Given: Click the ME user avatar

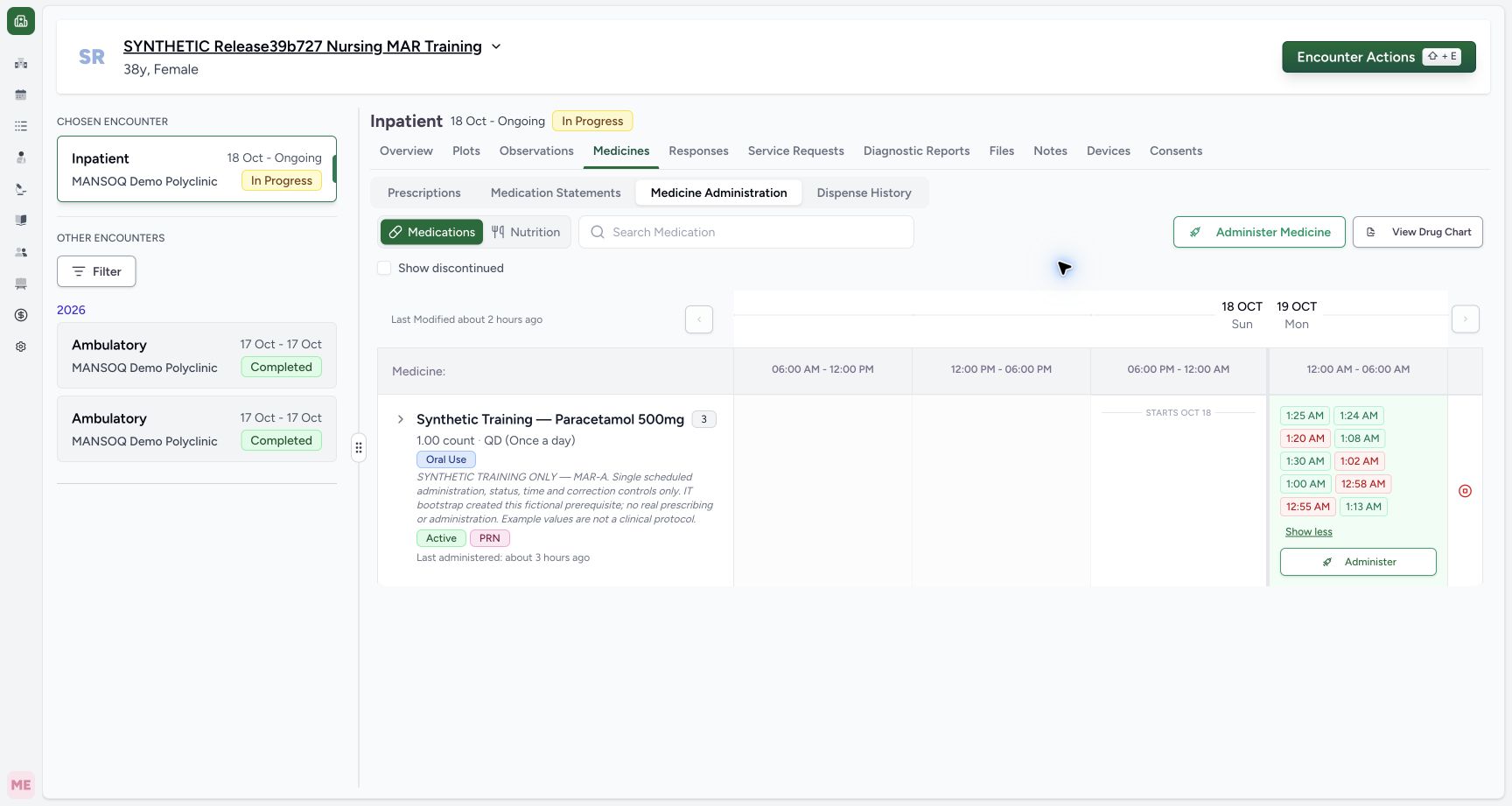Looking at the screenshot, I should [21, 785].
